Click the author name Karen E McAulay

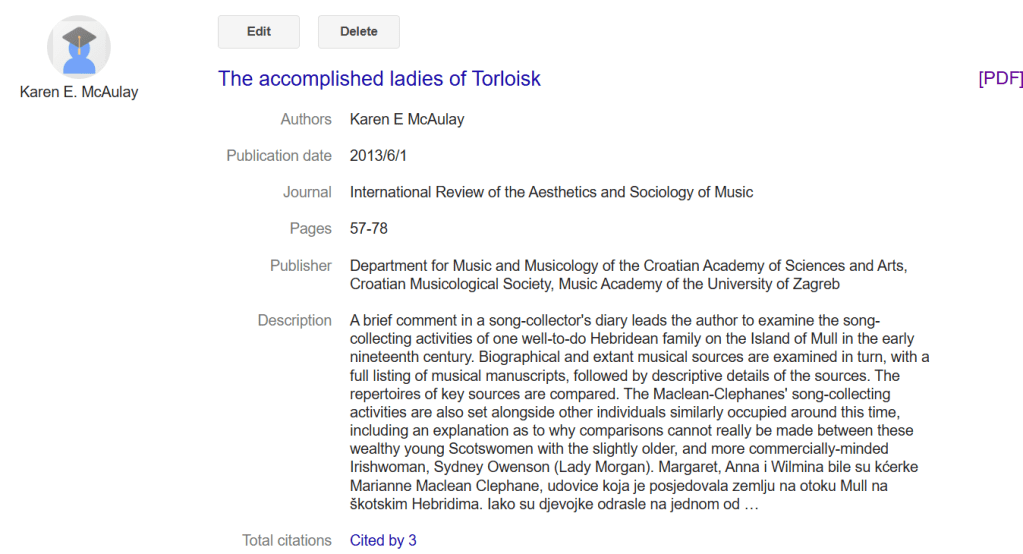point(407,119)
